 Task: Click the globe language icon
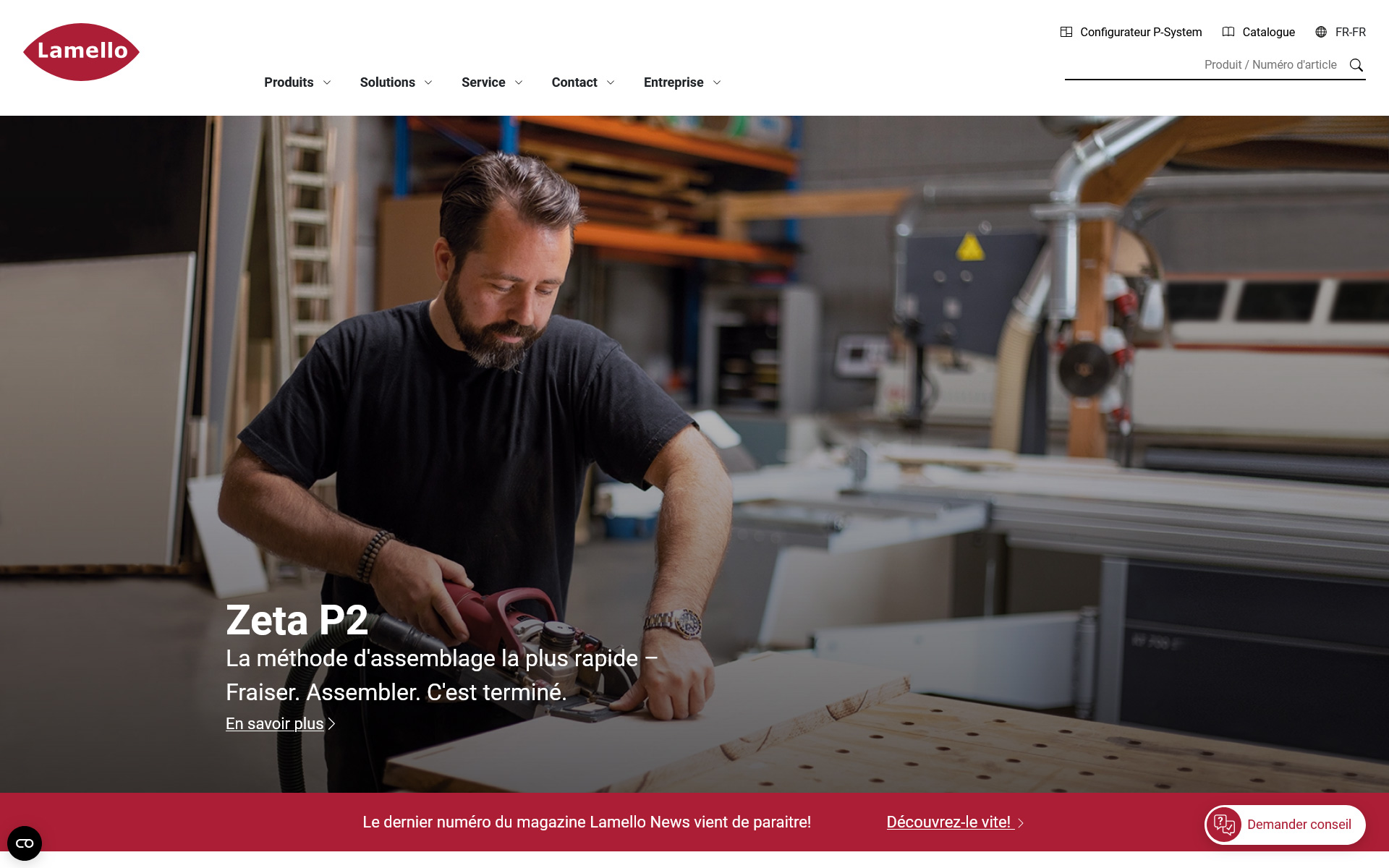pos(1321,32)
